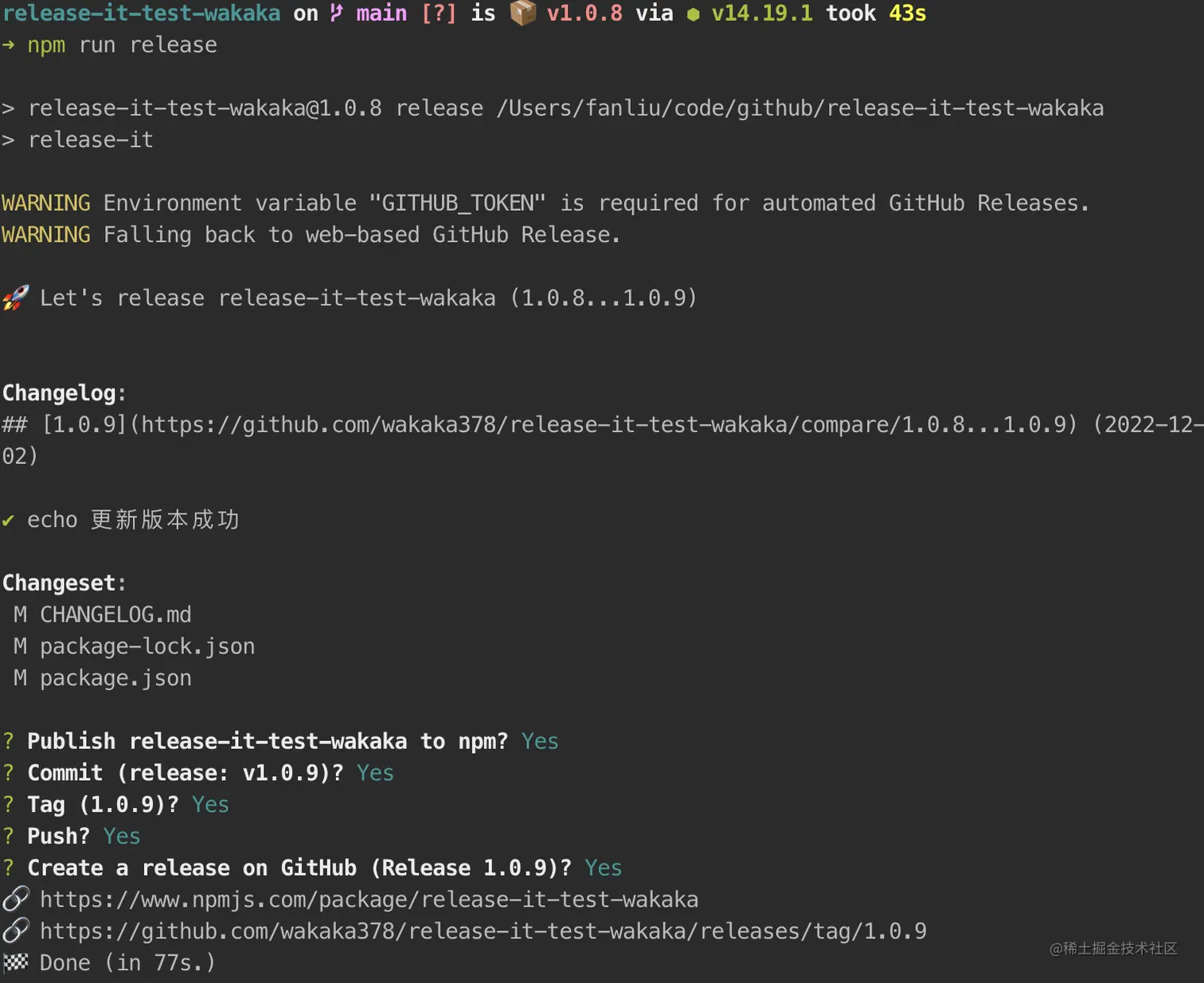Click the 'Create a release on GitHub' prompt
1204x983 pixels.
(x=299, y=868)
